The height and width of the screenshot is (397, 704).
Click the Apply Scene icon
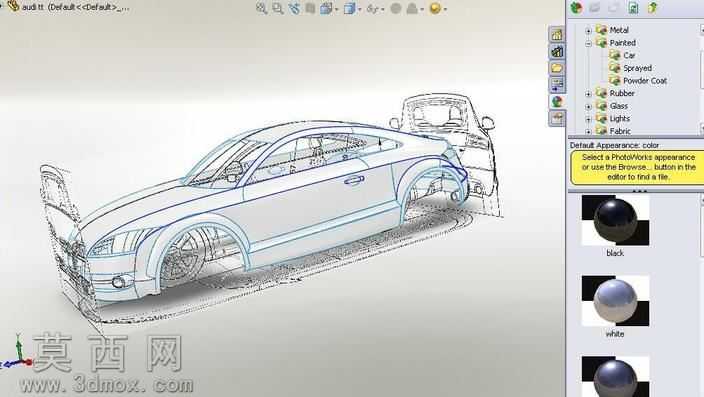point(412,8)
